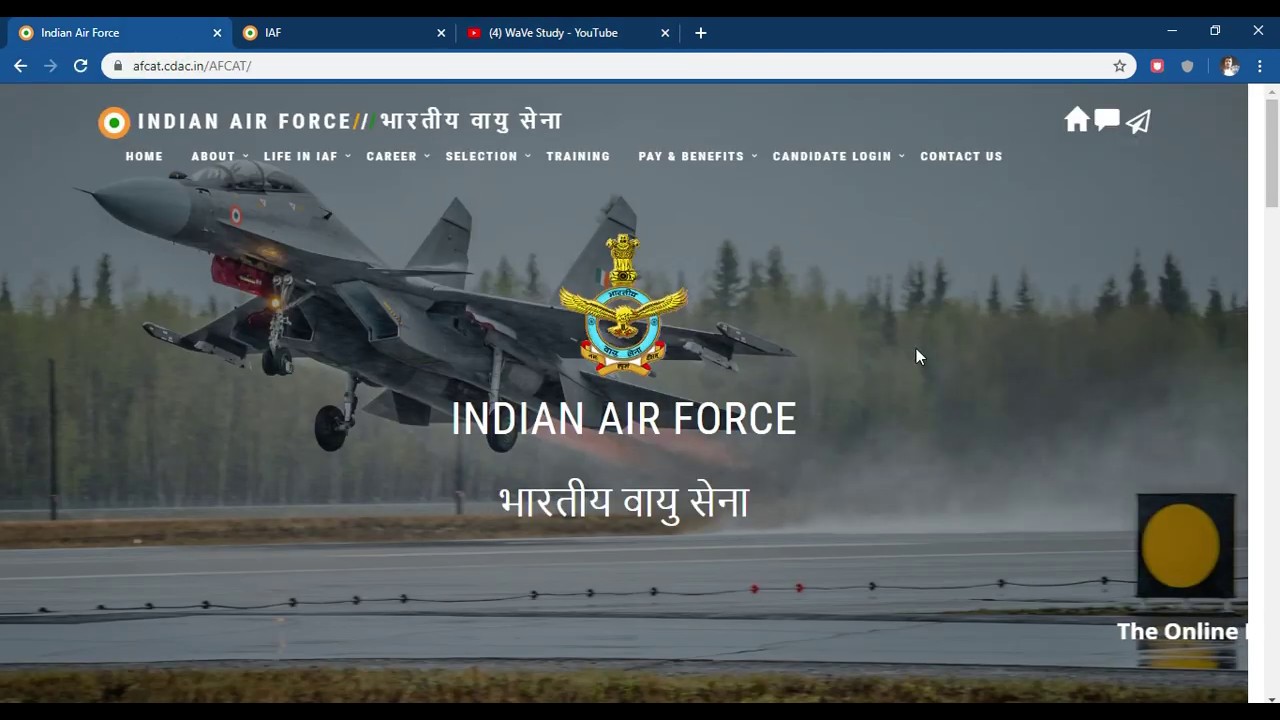The image size is (1280, 720).
Task: Open the Chrome profile avatar
Action: click(1230, 66)
